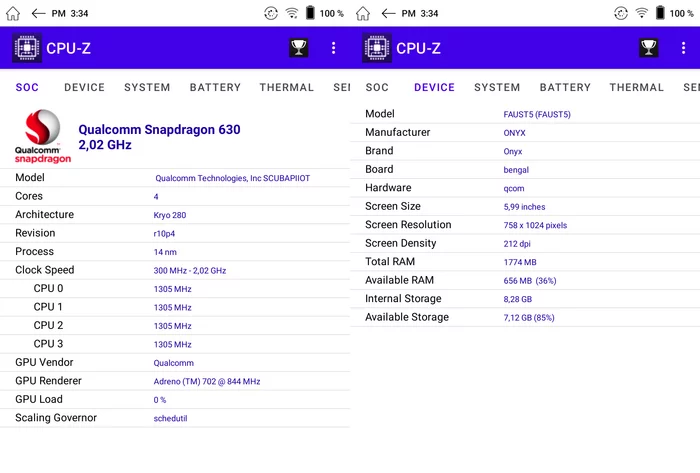Viewport: 700px width, 473px height.
Task: Tap the Brand row label
Action: click(x=379, y=151)
